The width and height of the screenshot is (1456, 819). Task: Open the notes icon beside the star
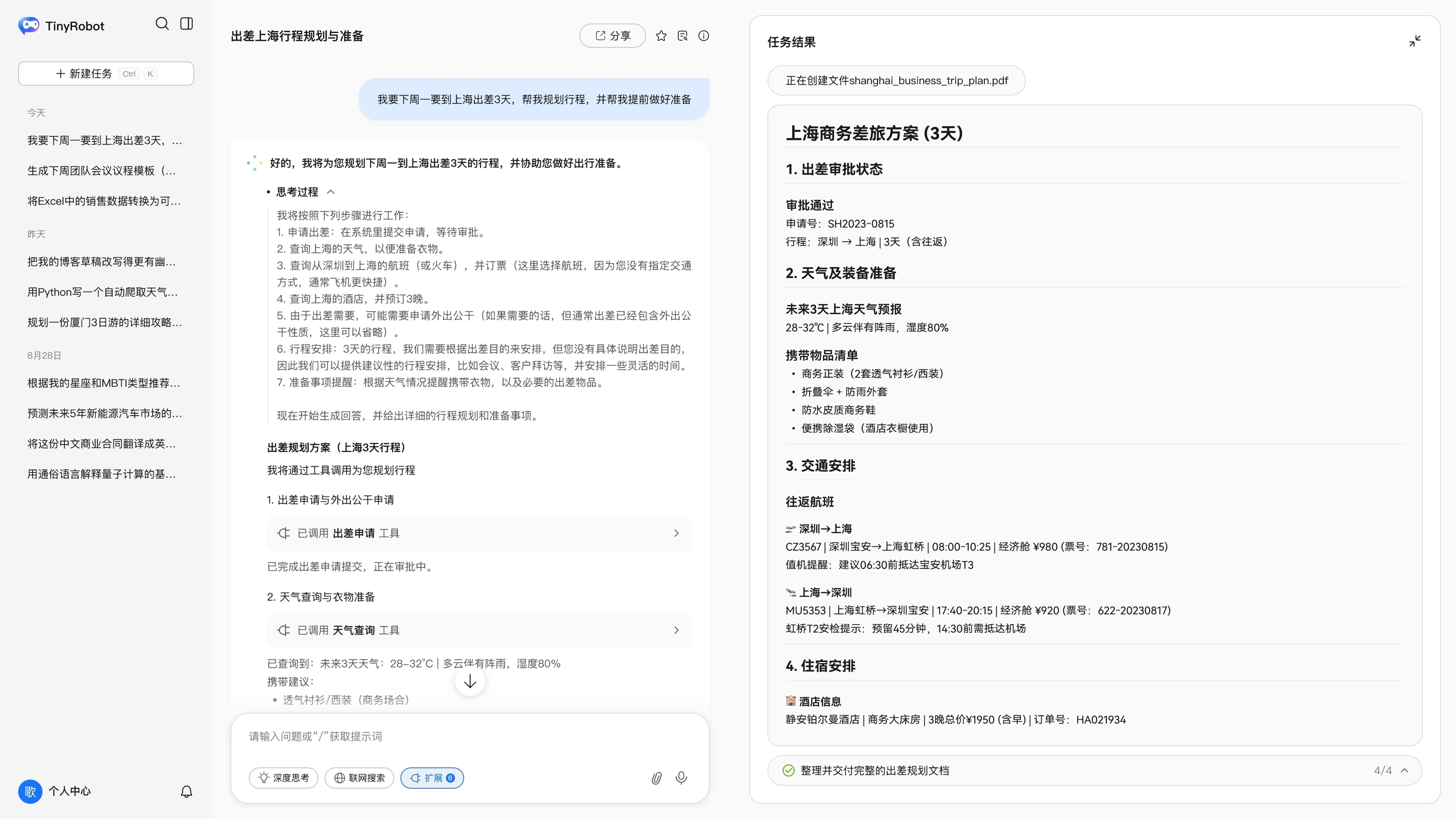pyautogui.click(x=682, y=36)
